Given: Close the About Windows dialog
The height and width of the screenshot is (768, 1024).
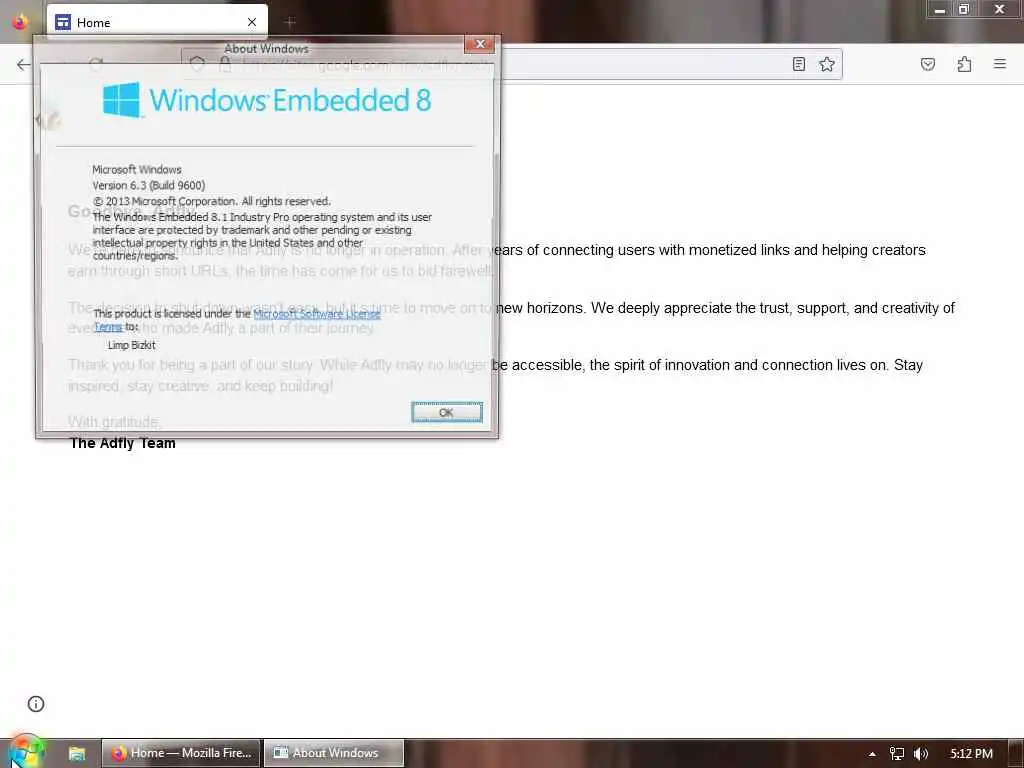Looking at the screenshot, I should click(480, 44).
